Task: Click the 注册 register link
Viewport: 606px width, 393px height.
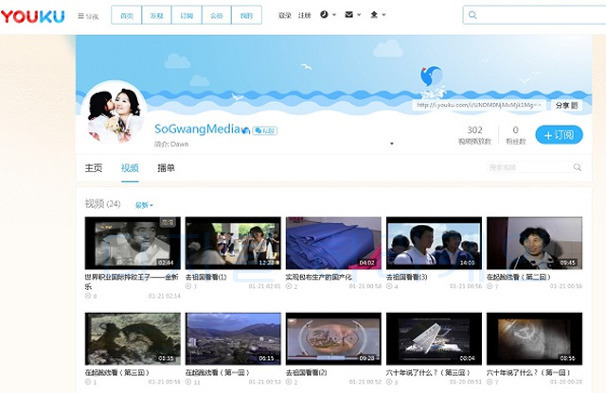Action: [x=305, y=15]
